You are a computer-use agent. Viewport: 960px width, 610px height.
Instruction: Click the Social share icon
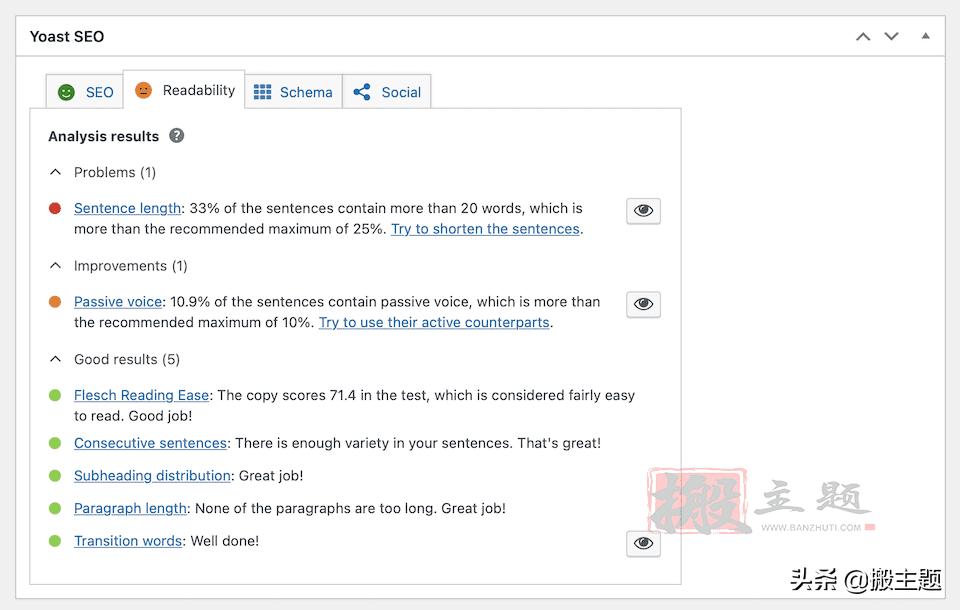pyautogui.click(x=362, y=92)
